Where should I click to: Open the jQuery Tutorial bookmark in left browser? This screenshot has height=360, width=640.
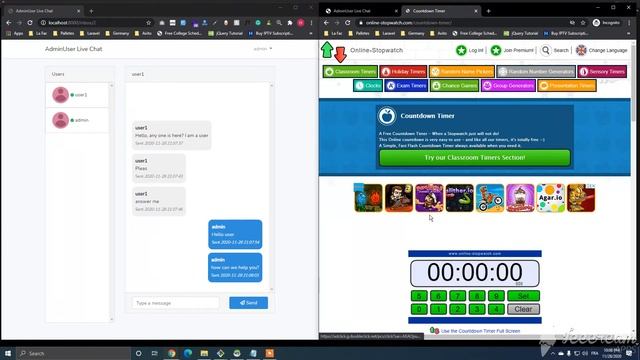(226, 33)
